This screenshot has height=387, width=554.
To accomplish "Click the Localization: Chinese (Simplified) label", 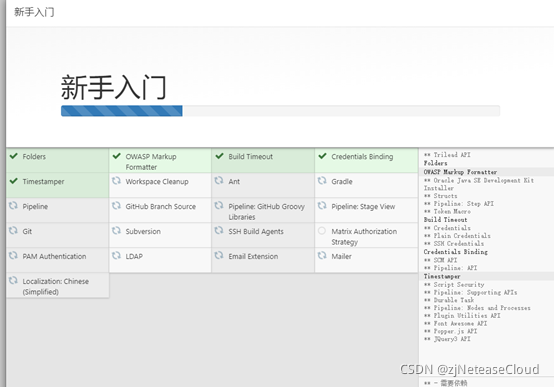I will click(56, 287).
